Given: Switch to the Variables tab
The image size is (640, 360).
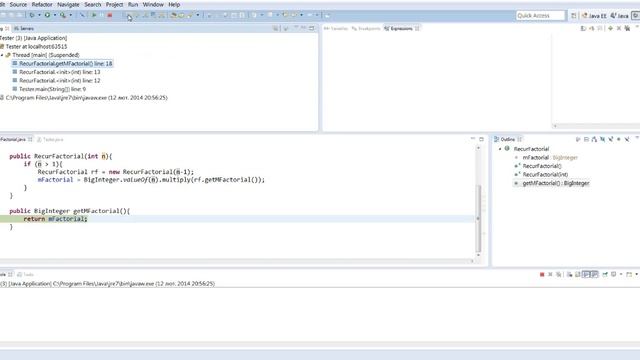Looking at the screenshot, I should point(336,29).
